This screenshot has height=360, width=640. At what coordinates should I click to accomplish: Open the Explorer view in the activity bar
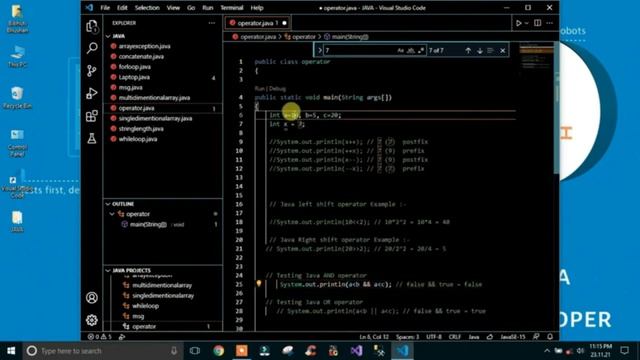92,26
